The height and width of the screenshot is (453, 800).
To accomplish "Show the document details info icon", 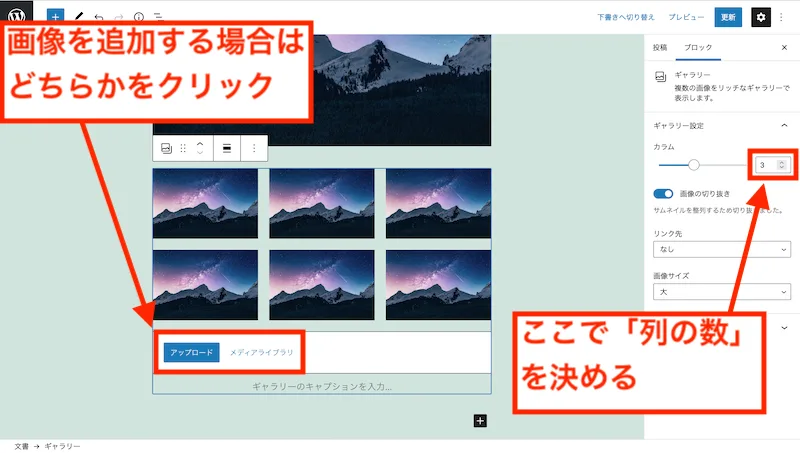I will [x=139, y=17].
